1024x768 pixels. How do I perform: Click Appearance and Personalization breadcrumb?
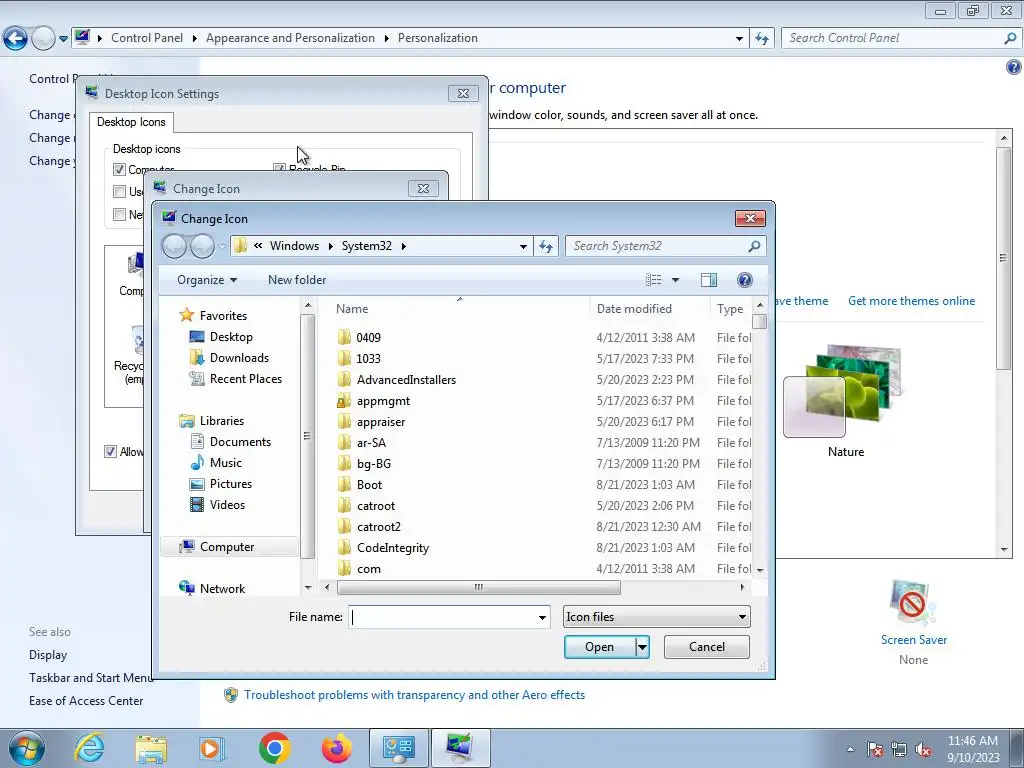point(291,38)
